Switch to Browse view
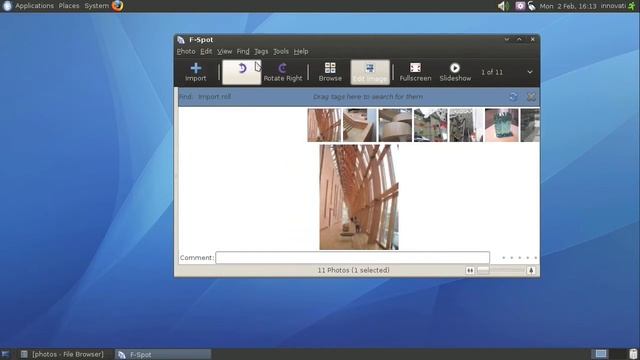 point(330,72)
